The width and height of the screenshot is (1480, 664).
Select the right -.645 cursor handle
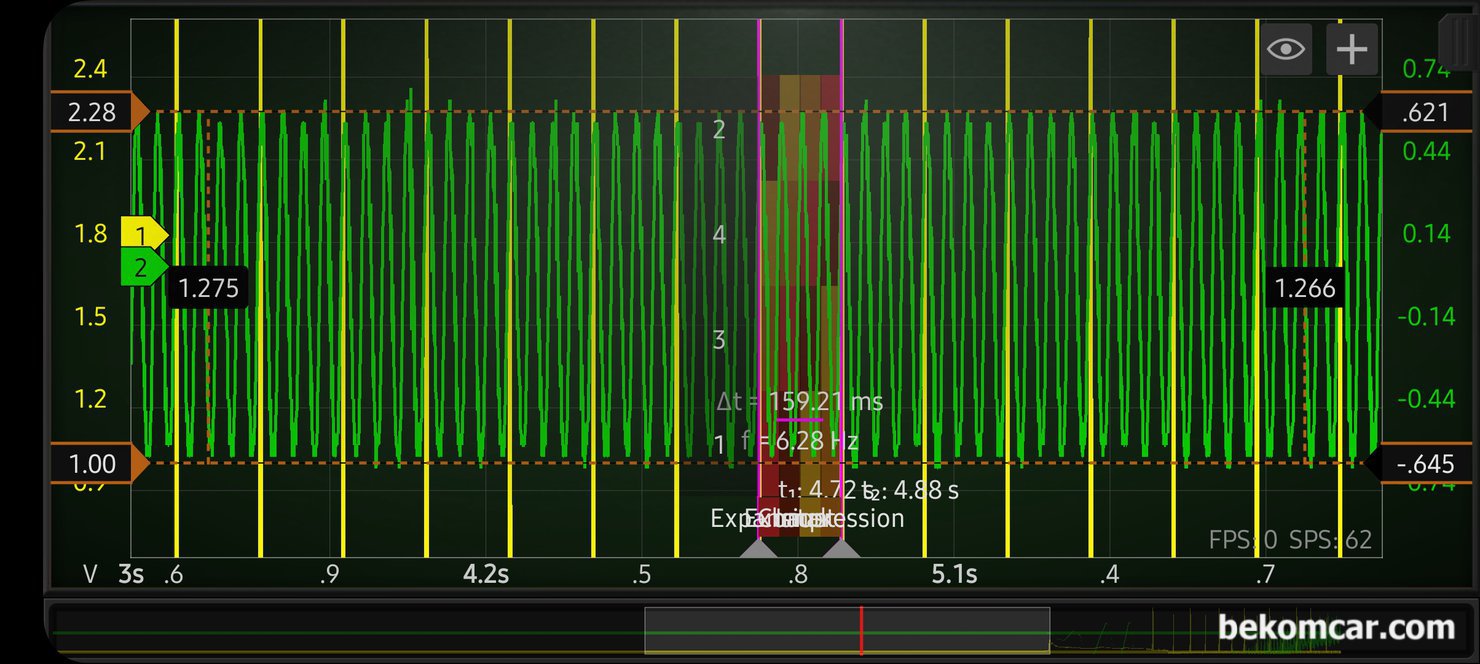pyautogui.click(x=1420, y=464)
